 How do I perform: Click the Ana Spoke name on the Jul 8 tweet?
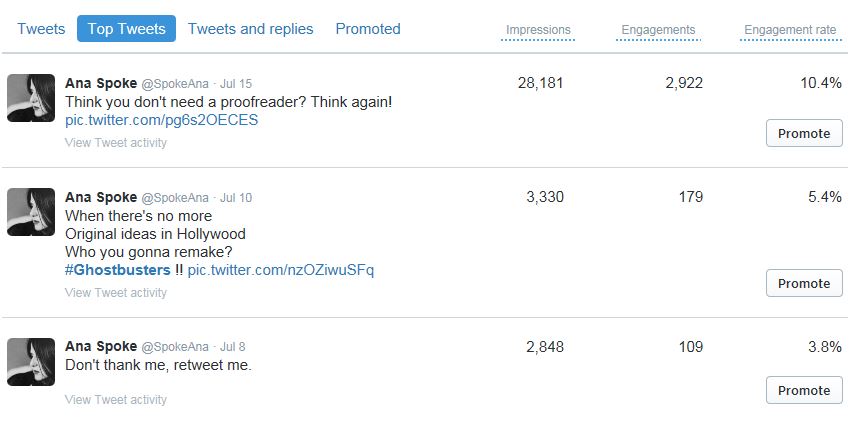101,346
